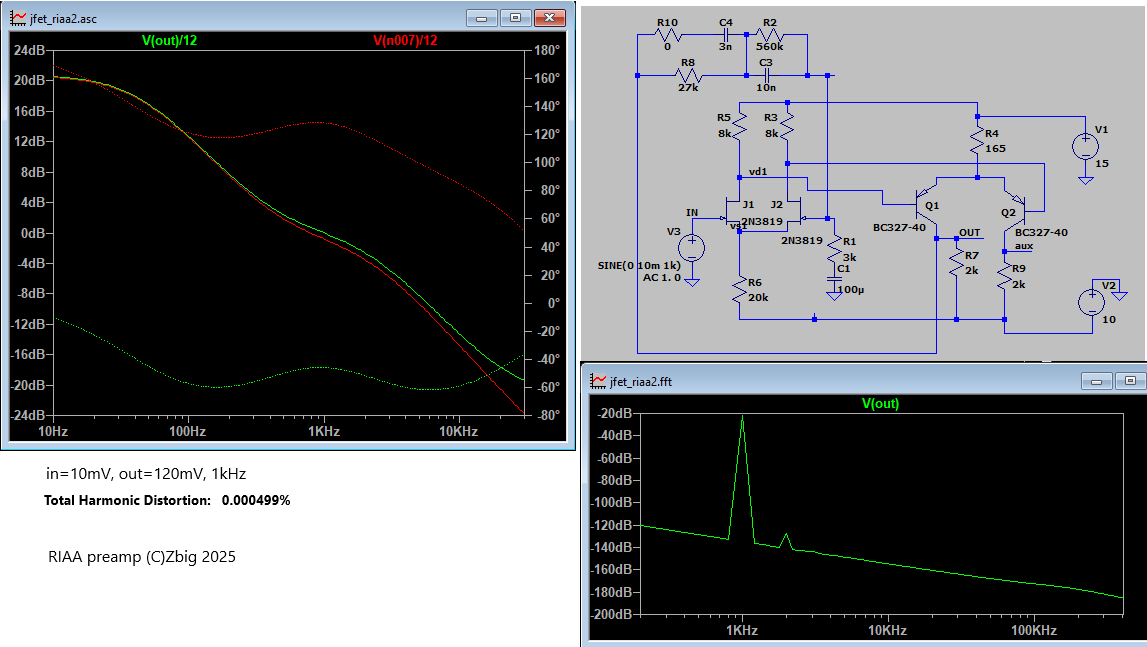
Task: Click the in=10mV, out=120mV, 1kHz note
Action: [x=146, y=474]
